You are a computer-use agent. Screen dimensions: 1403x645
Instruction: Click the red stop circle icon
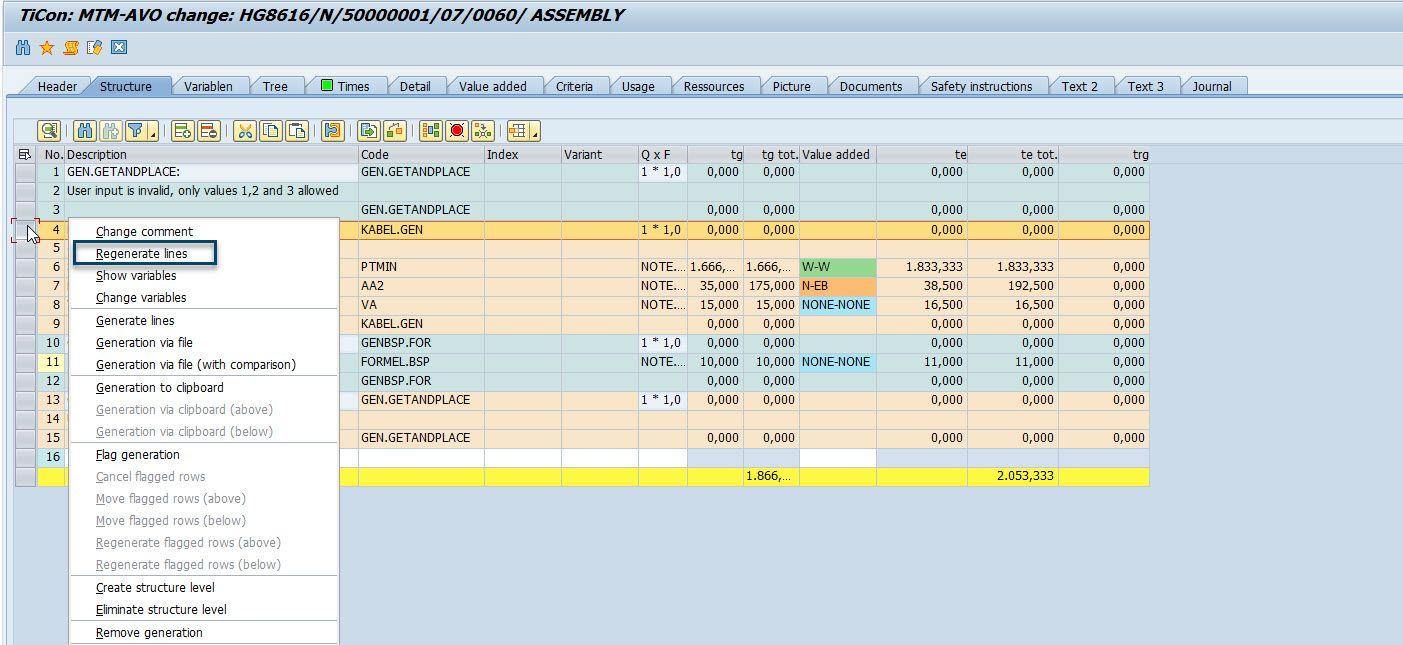457,131
